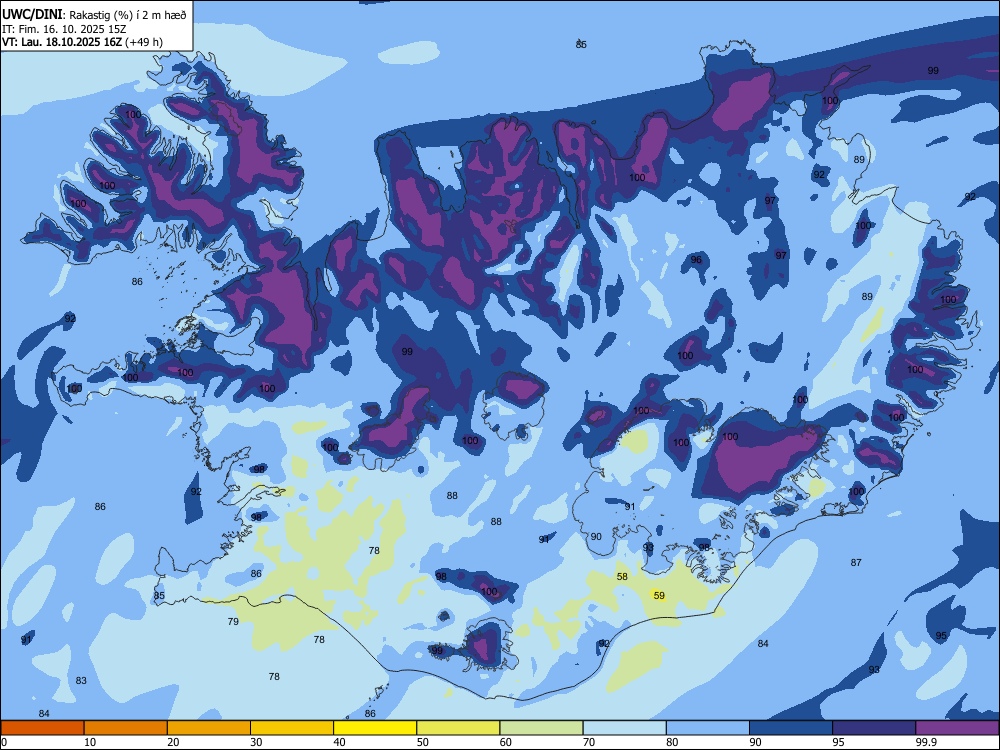This screenshot has height=750, width=1000.
Task: Click the 70–80 pale blue legend swatch
Action: click(624, 728)
